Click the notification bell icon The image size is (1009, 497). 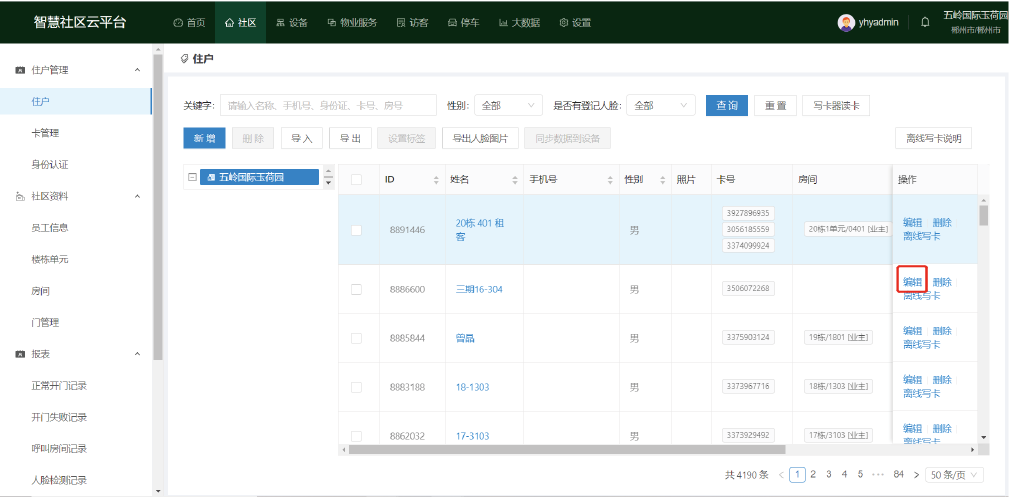[x=925, y=22]
